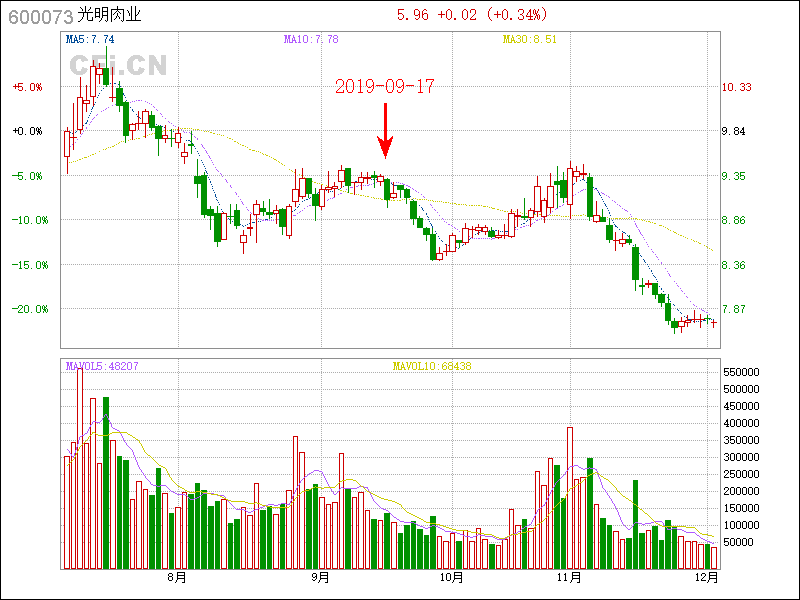Click the 8月 month label
This screenshot has height=600, width=800.
coord(177,577)
